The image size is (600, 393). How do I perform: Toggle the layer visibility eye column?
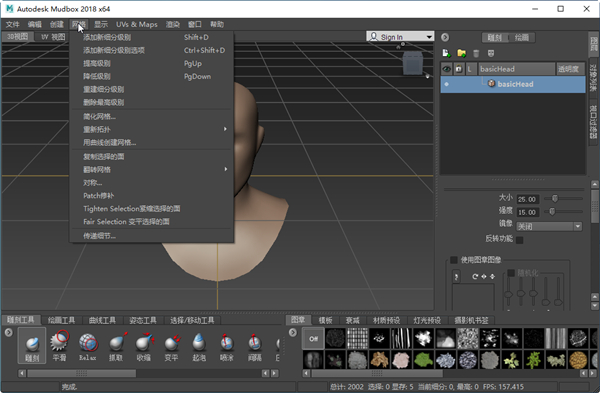coord(446,69)
